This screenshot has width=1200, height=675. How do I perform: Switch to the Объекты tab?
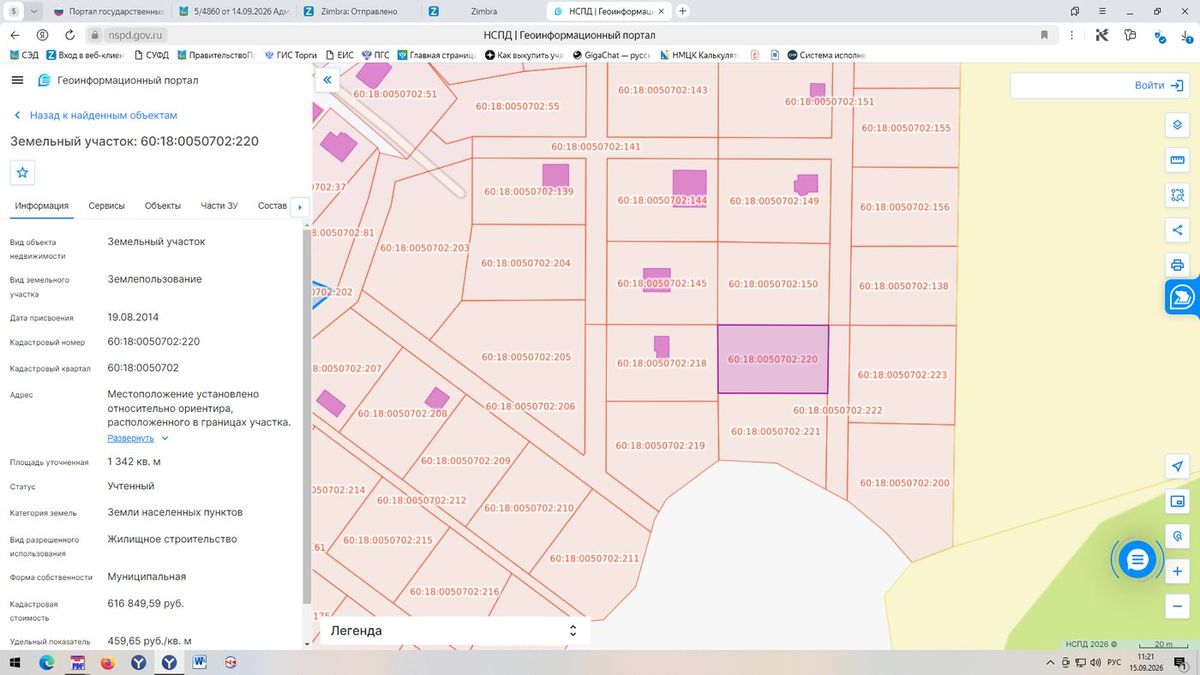163,206
